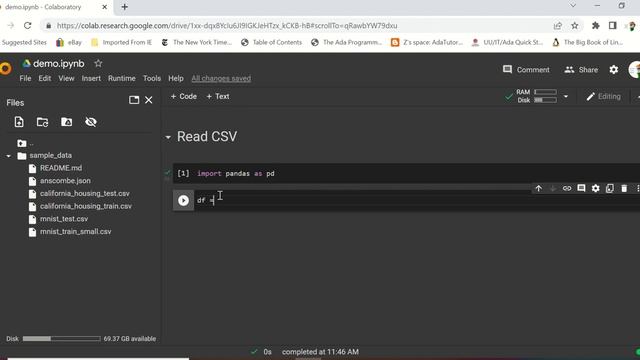The width and height of the screenshot is (640, 360).
Task: Select anscombe.json file
Action: point(65,181)
